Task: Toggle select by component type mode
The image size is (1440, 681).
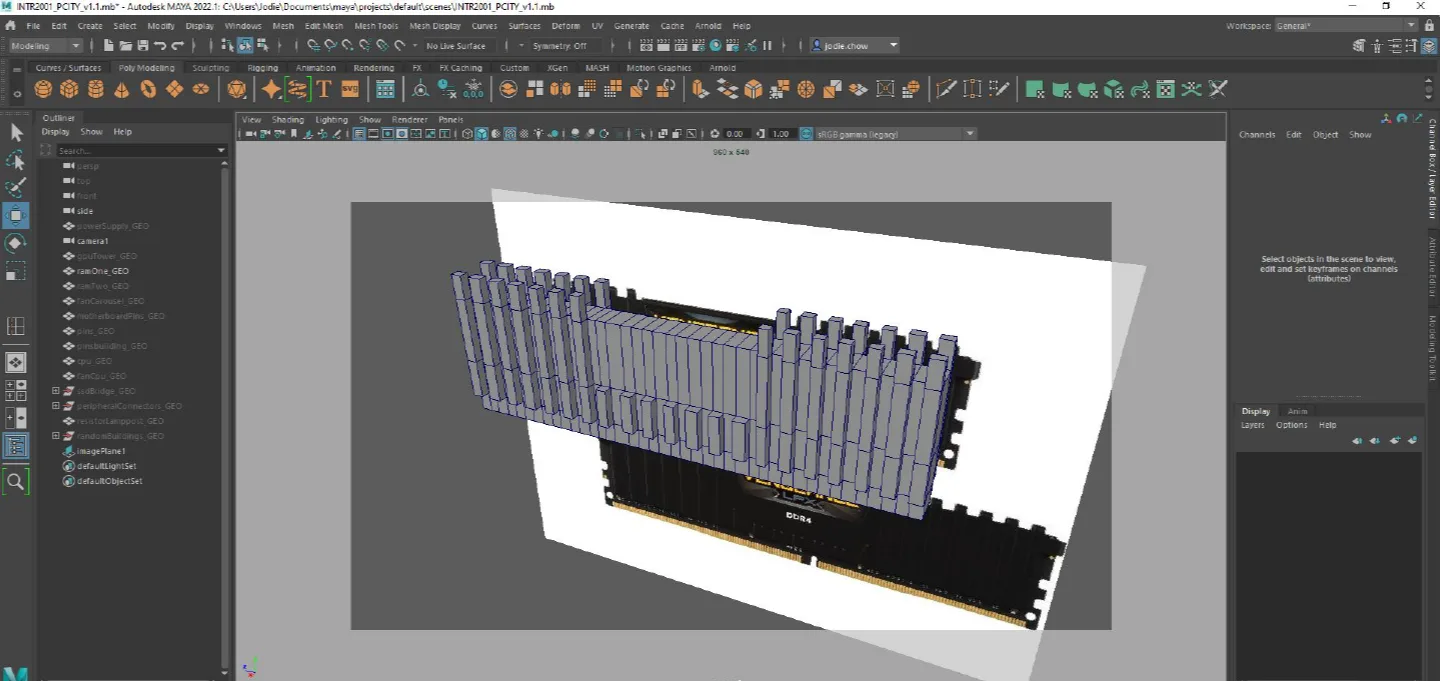Action: [262, 45]
